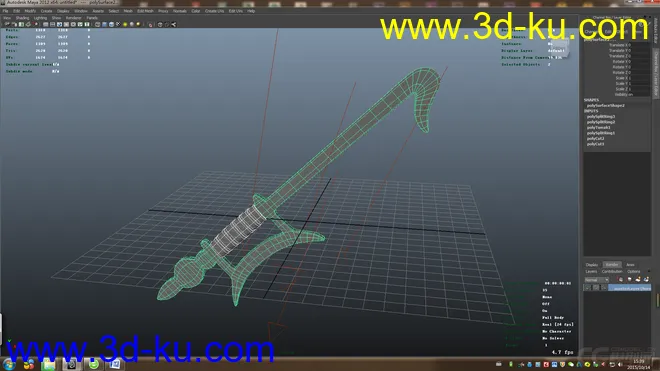Open the Create UVs menu

(x=214, y=11)
